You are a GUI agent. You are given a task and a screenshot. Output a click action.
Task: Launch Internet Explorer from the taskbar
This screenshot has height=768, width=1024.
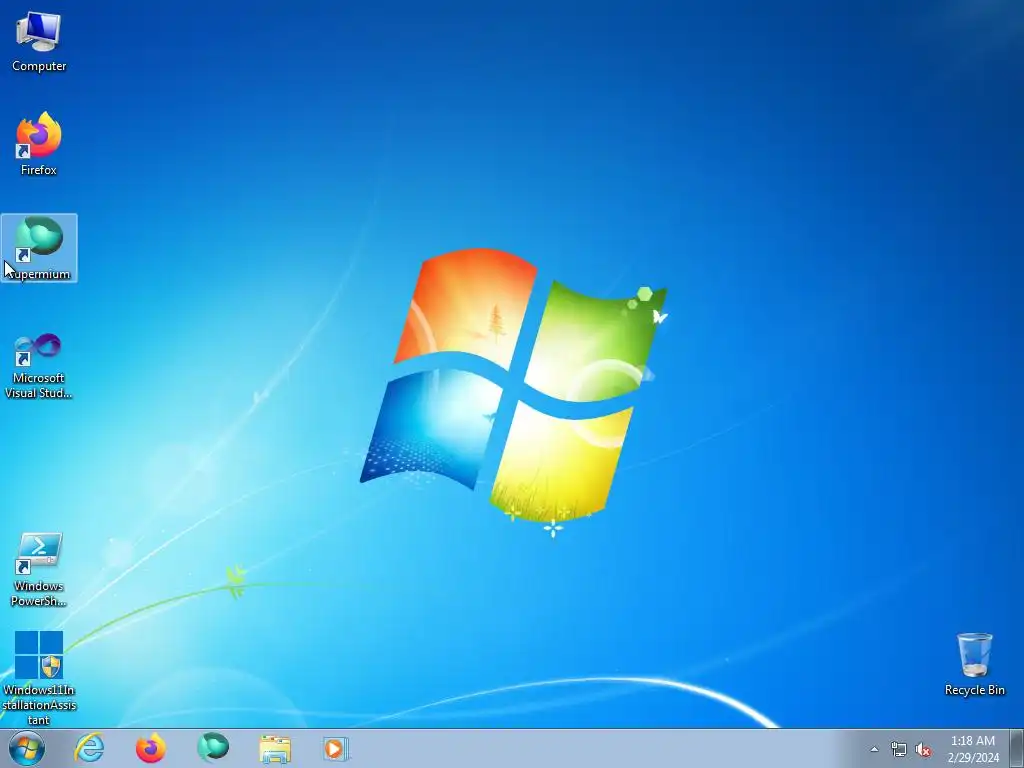(89, 748)
